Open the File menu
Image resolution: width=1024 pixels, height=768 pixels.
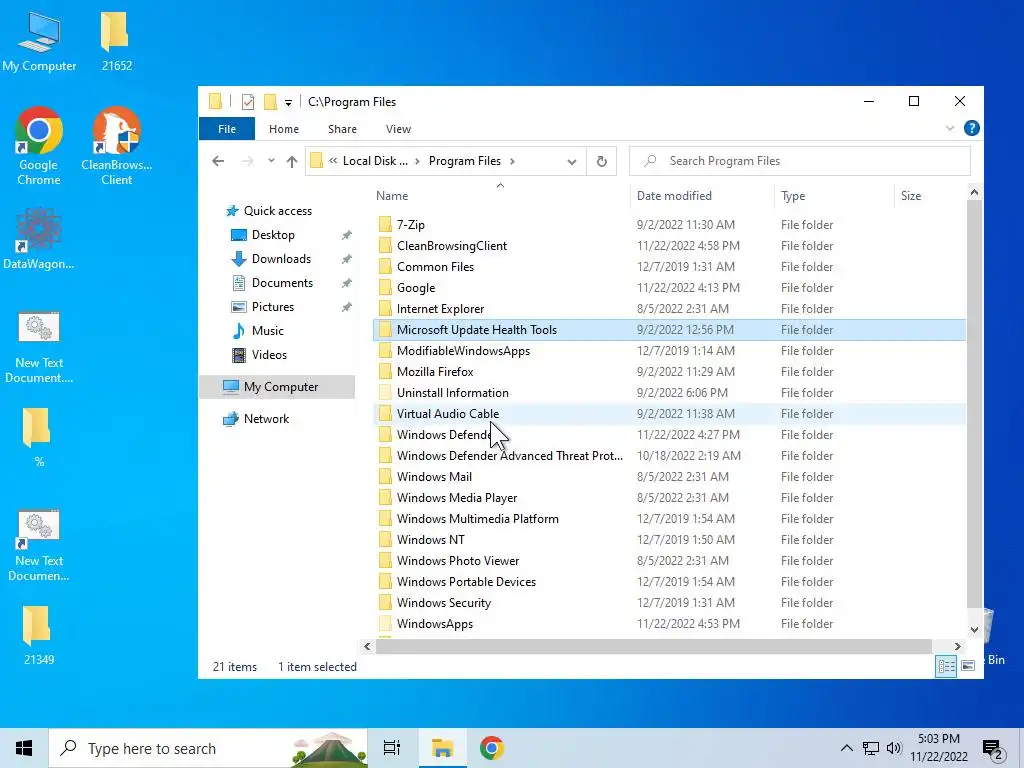(227, 129)
